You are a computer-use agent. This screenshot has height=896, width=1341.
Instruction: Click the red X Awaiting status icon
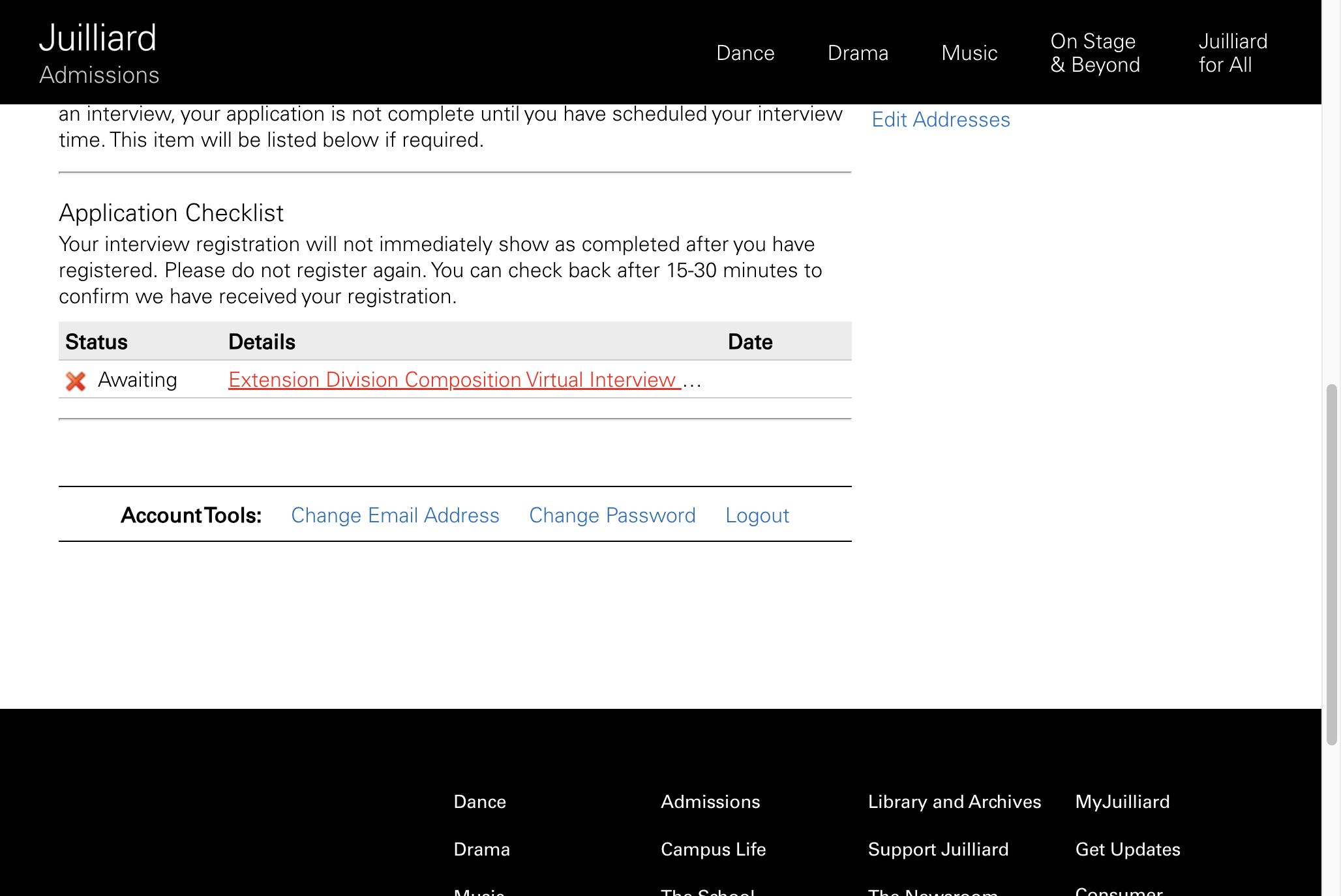click(x=76, y=381)
